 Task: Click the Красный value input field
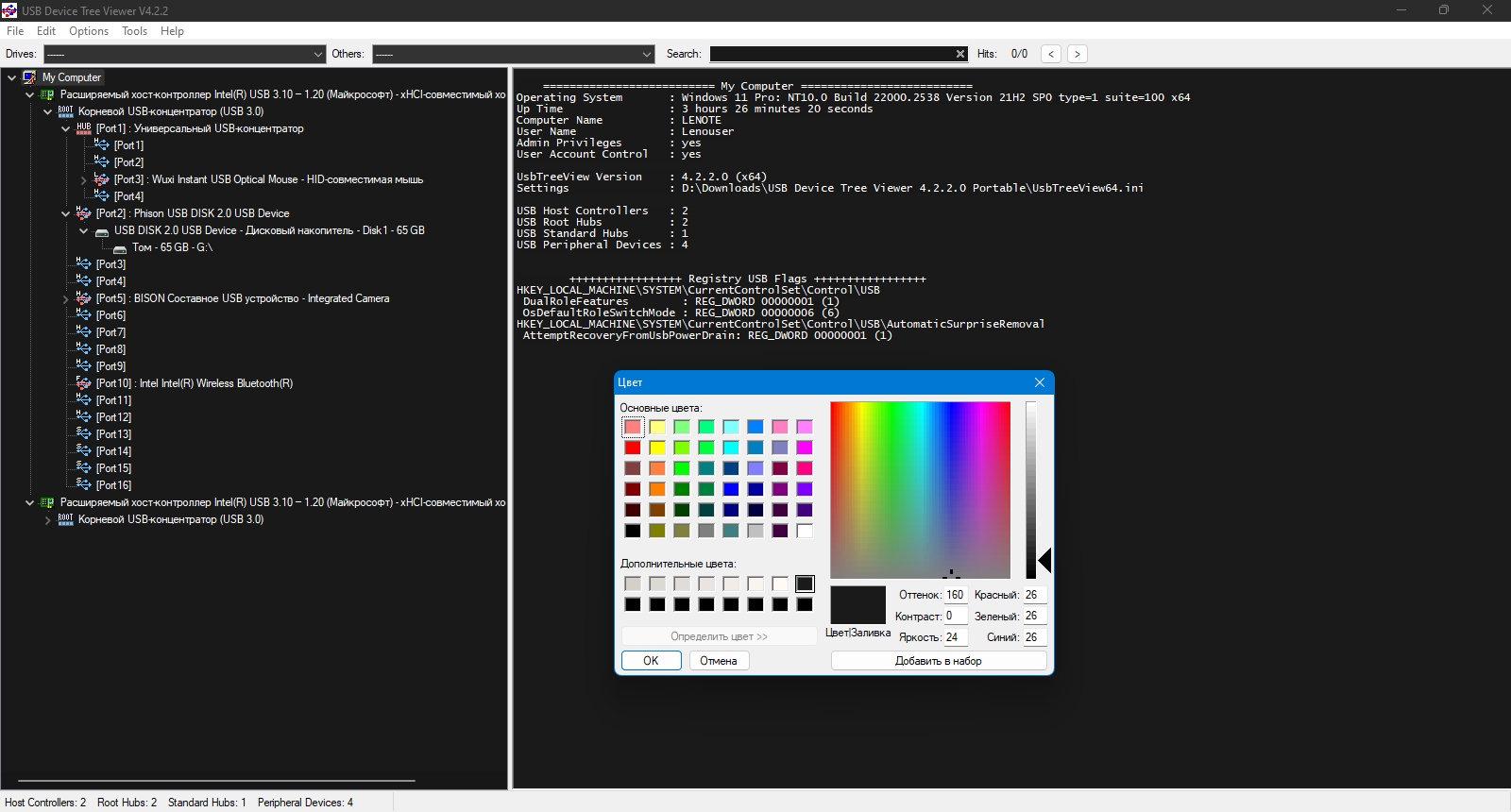[x=1034, y=595]
